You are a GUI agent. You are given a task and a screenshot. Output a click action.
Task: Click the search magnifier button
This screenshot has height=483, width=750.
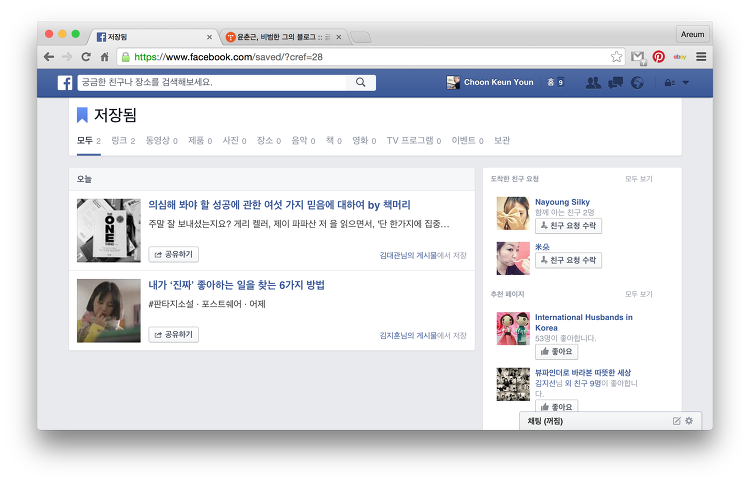(361, 82)
